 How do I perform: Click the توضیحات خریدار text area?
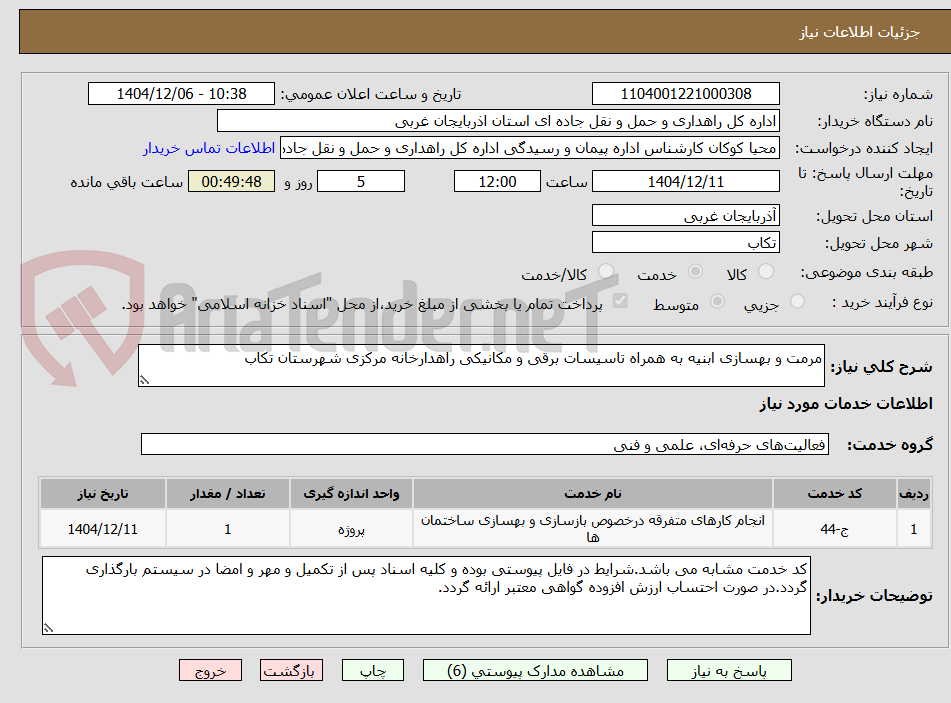pyautogui.click(x=426, y=595)
